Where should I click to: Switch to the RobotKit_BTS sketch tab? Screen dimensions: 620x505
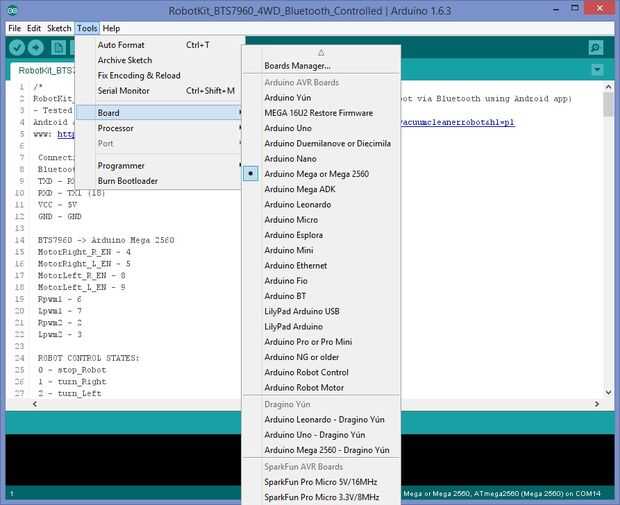[43, 70]
